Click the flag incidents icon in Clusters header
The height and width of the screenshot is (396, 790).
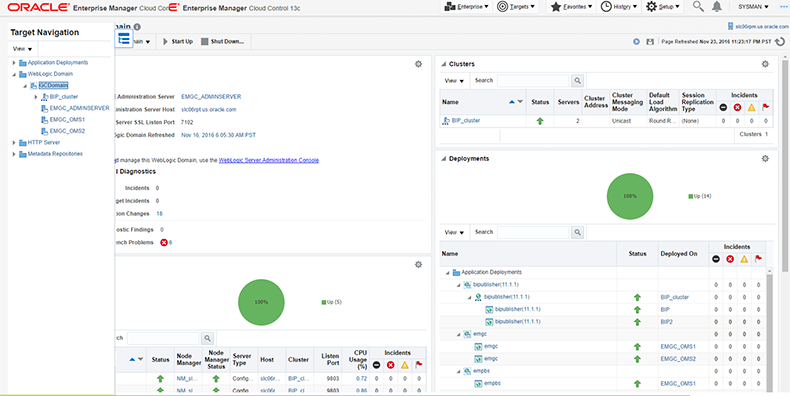(765, 107)
